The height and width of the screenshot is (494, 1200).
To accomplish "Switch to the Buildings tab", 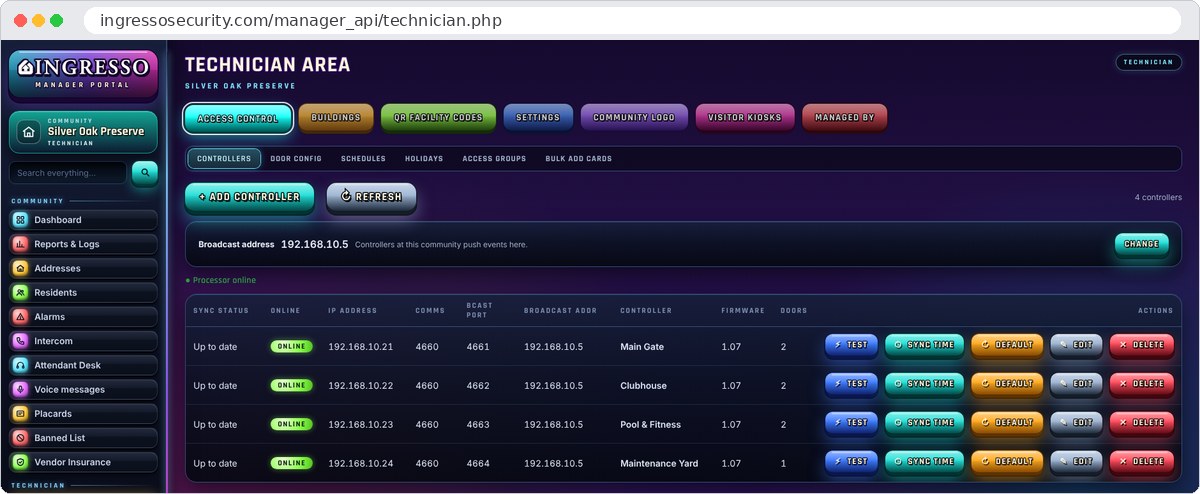I will 336,118.
